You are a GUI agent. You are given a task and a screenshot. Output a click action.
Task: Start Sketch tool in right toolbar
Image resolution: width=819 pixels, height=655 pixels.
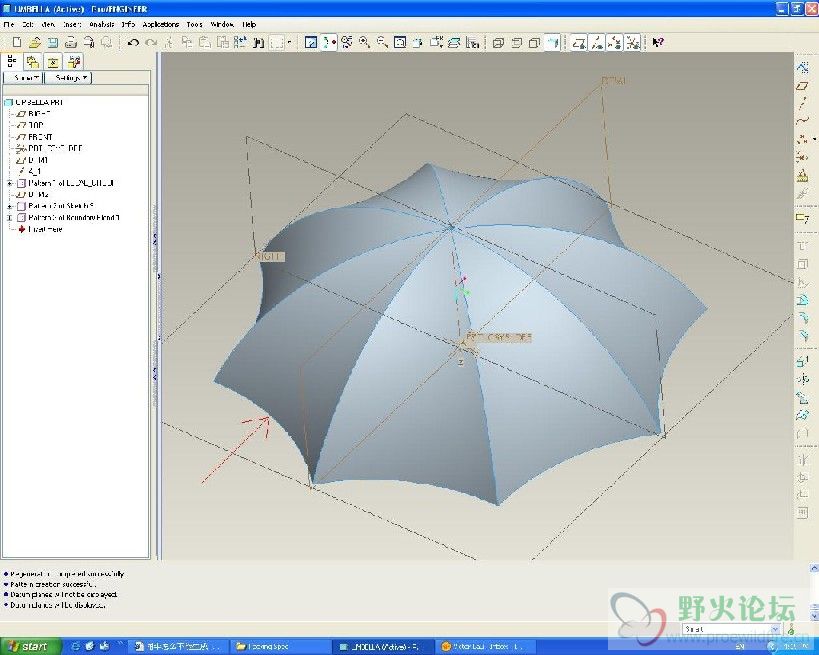803,67
